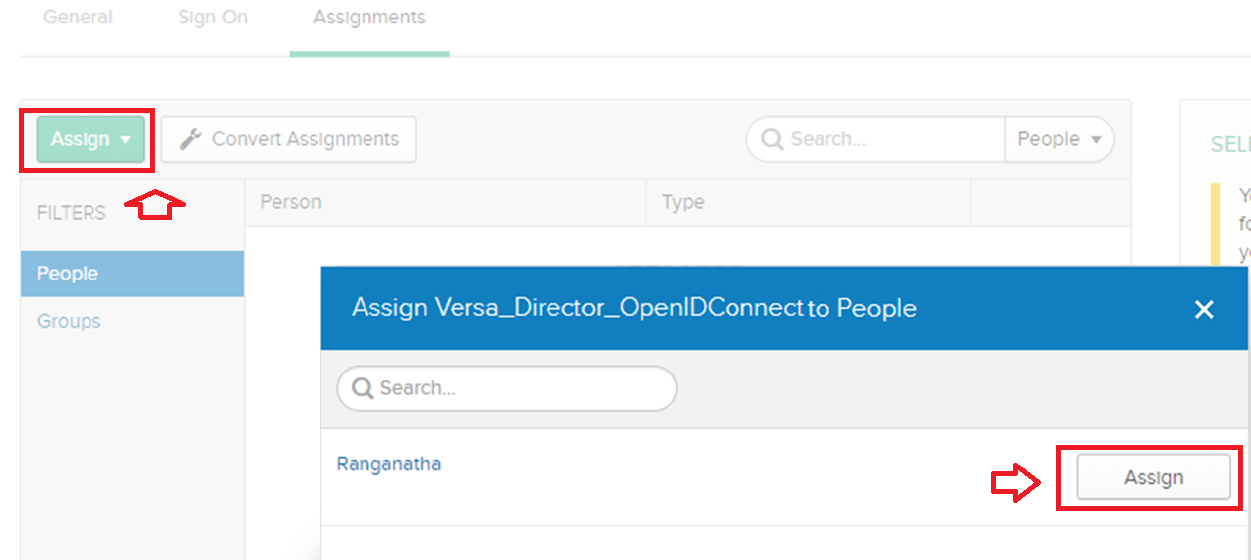Click the Type column header
Image resolution: width=1251 pixels, height=560 pixels.
coord(683,203)
